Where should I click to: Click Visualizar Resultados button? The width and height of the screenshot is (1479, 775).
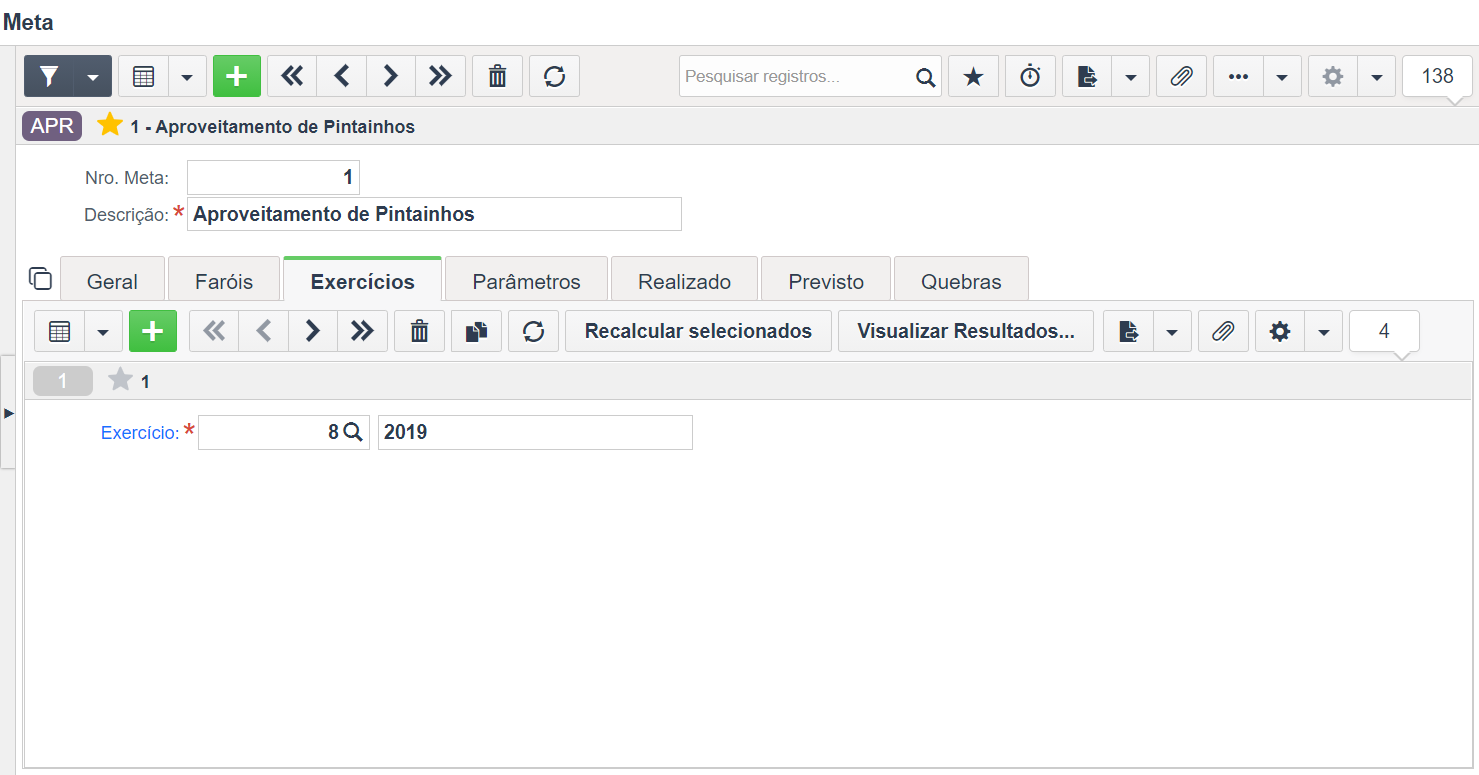coord(966,331)
